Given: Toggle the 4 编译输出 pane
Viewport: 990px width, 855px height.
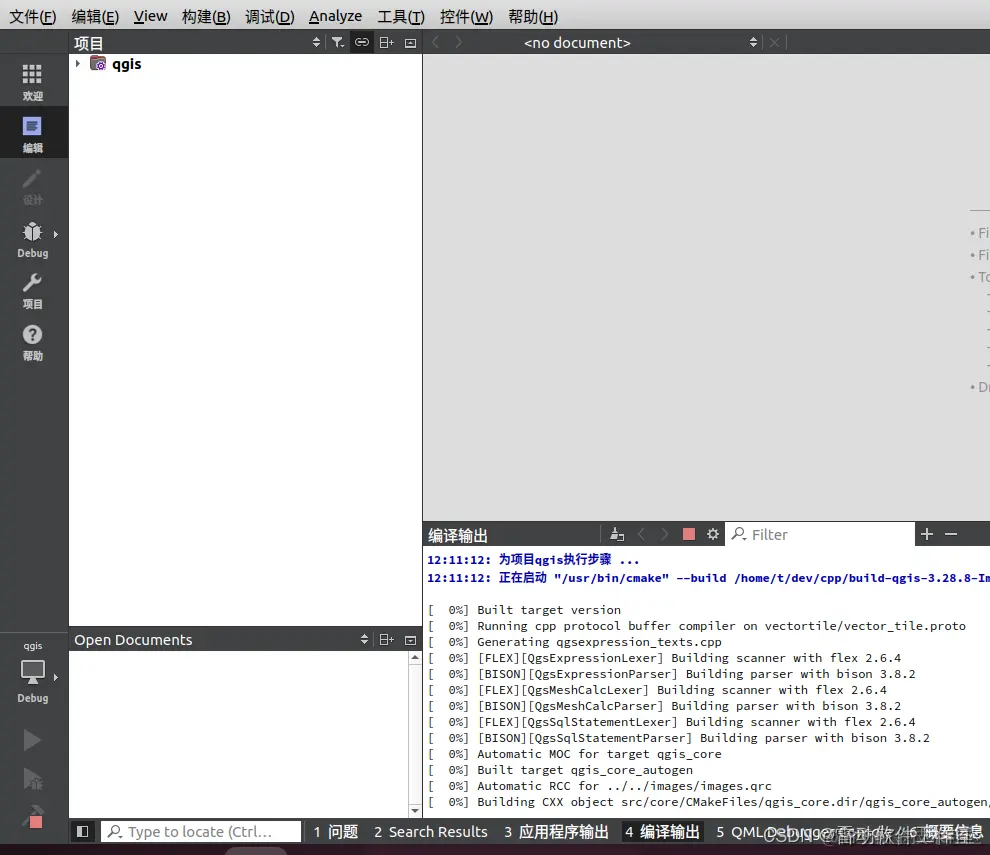Looking at the screenshot, I should 662,832.
